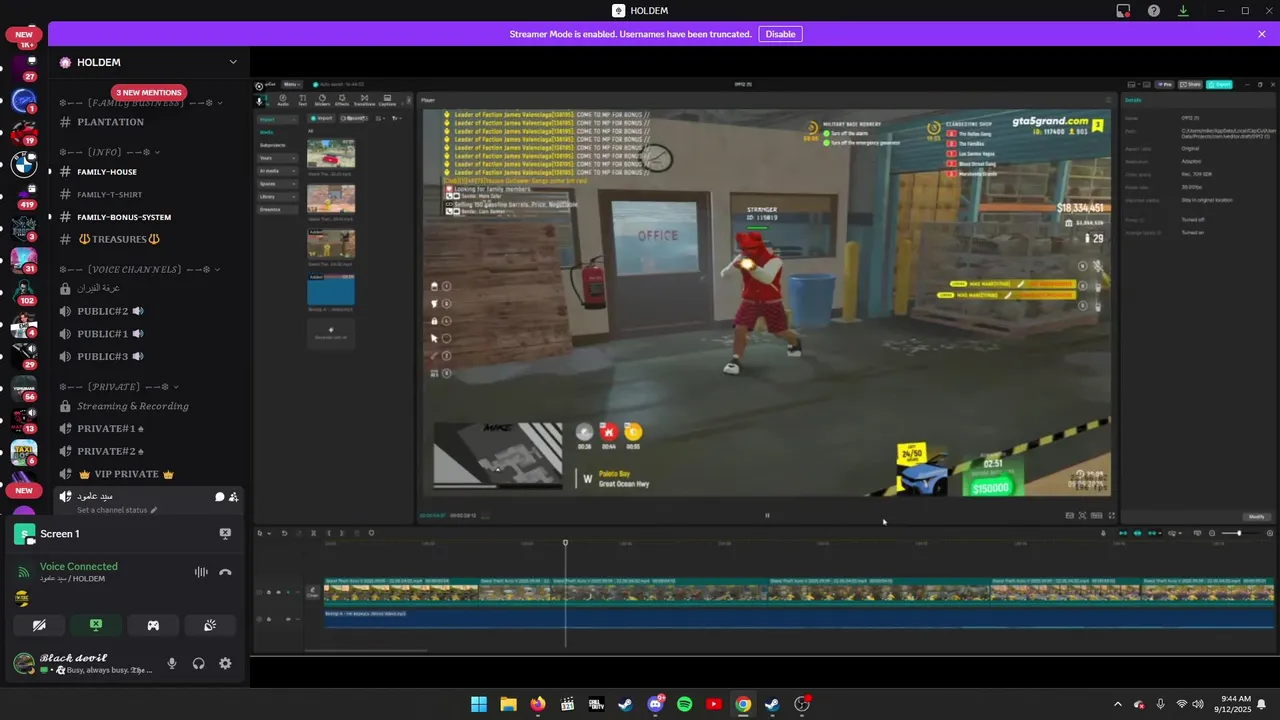Mute the microphone in user panel

172,663
